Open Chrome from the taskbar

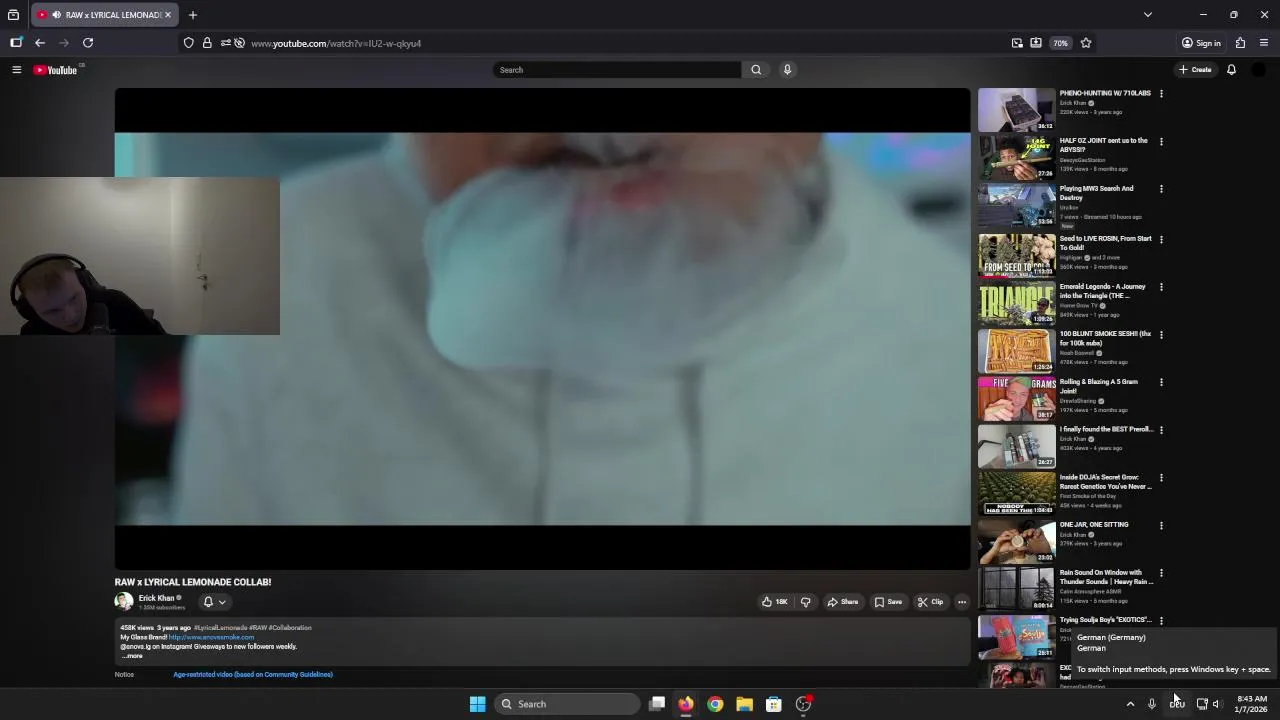click(715, 704)
